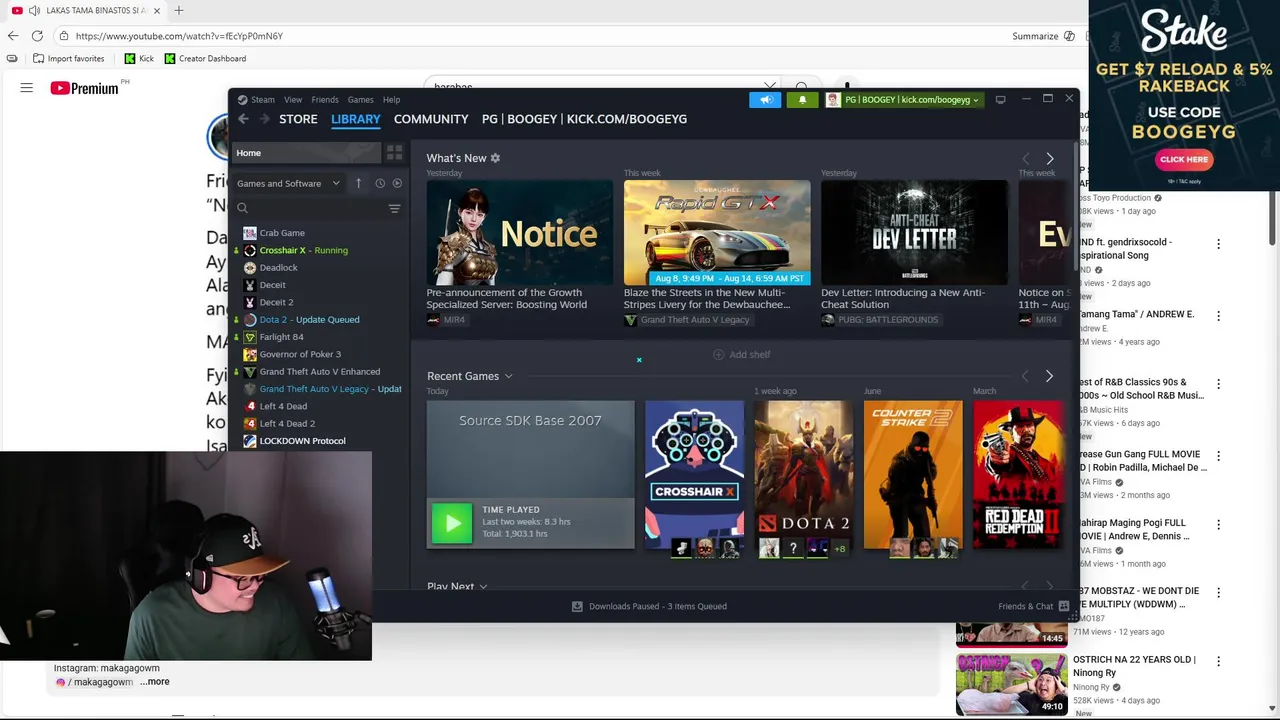Show next What's New items
Image resolution: width=1280 pixels, height=720 pixels.
(1049, 159)
